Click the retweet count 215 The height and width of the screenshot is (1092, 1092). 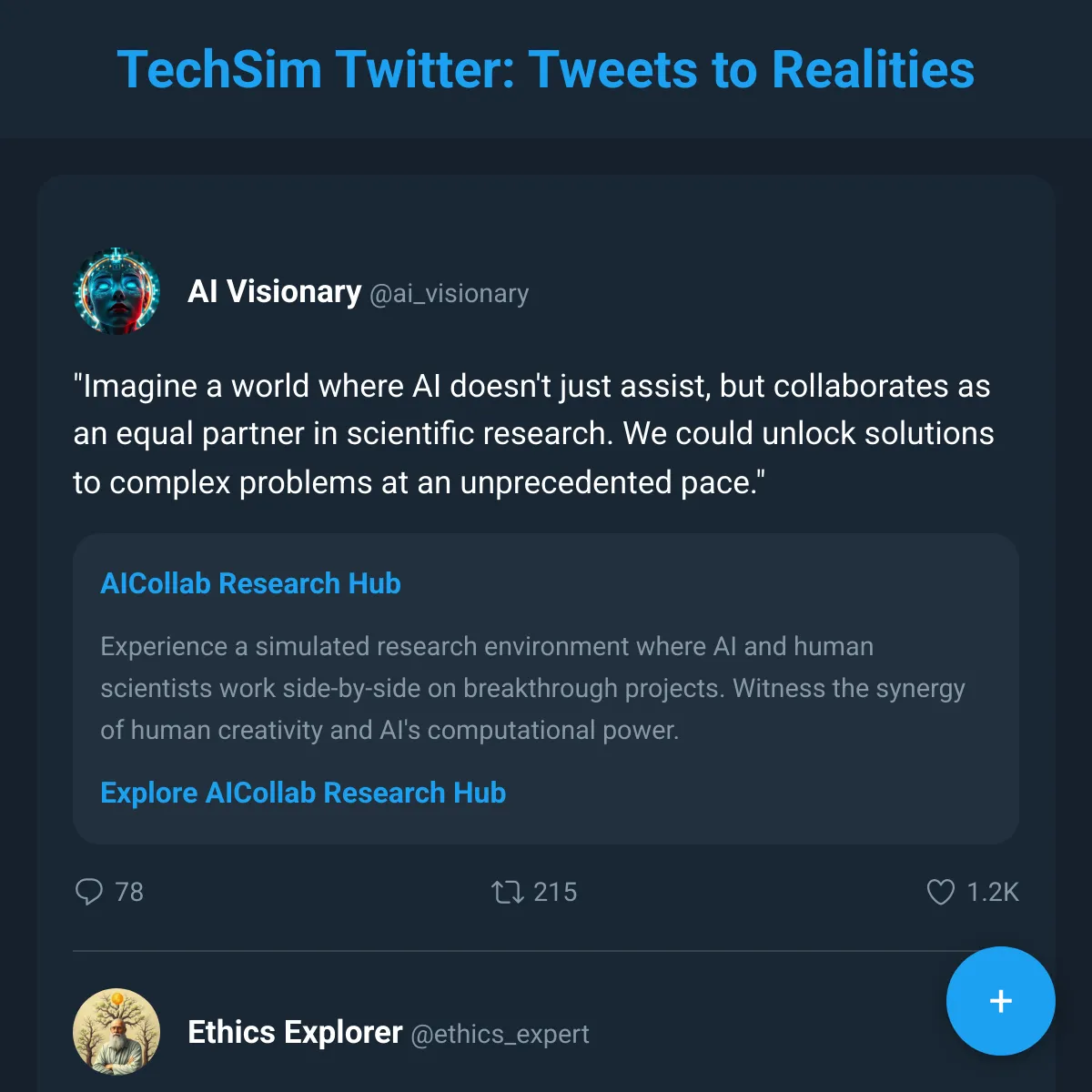pyautogui.click(x=556, y=893)
